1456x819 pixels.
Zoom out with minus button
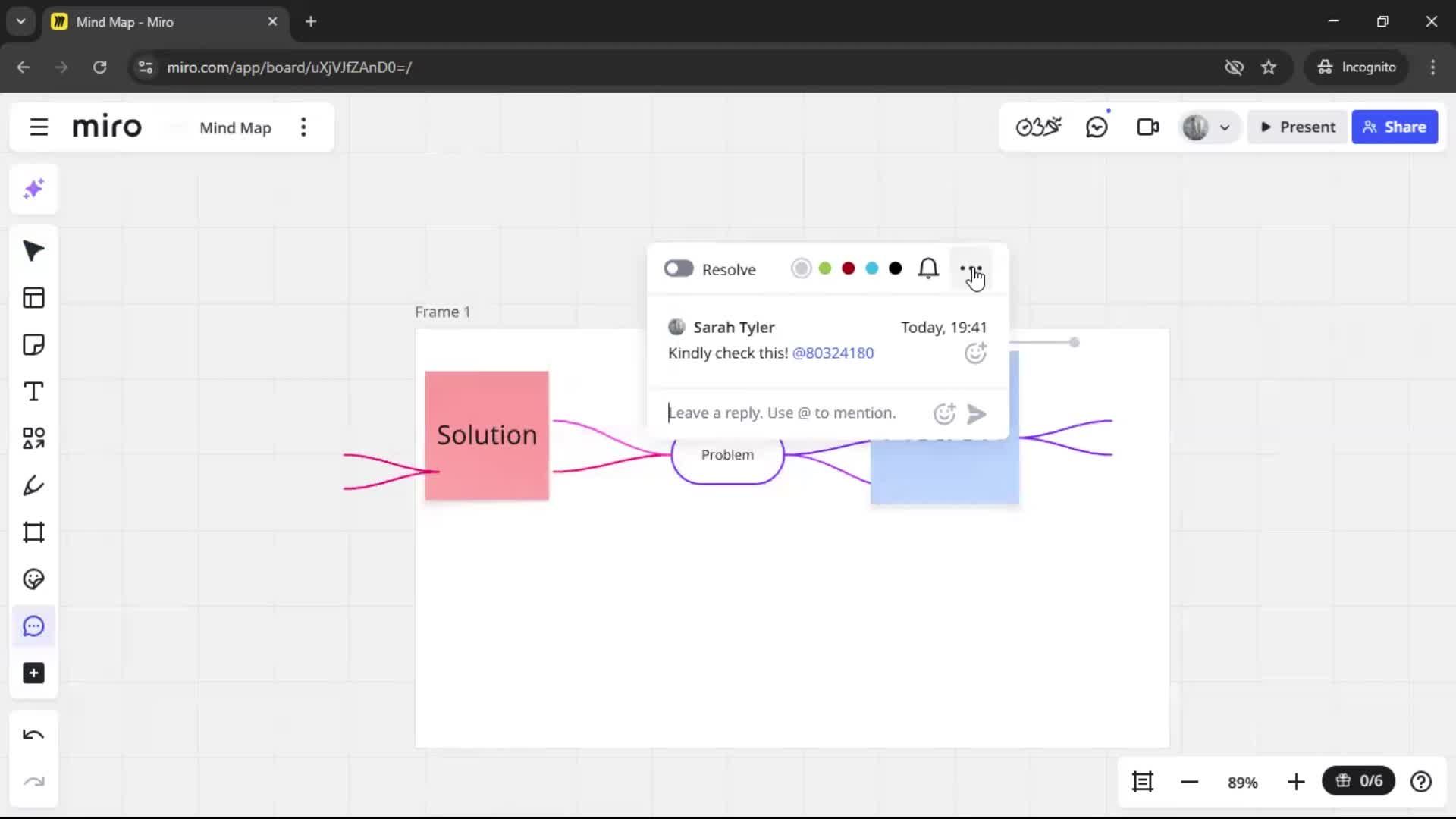tap(1189, 781)
